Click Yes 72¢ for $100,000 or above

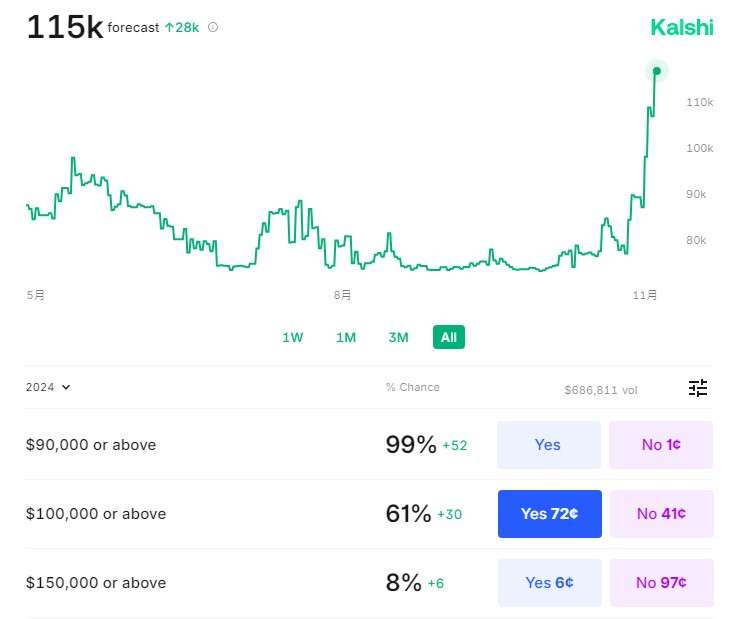549,514
